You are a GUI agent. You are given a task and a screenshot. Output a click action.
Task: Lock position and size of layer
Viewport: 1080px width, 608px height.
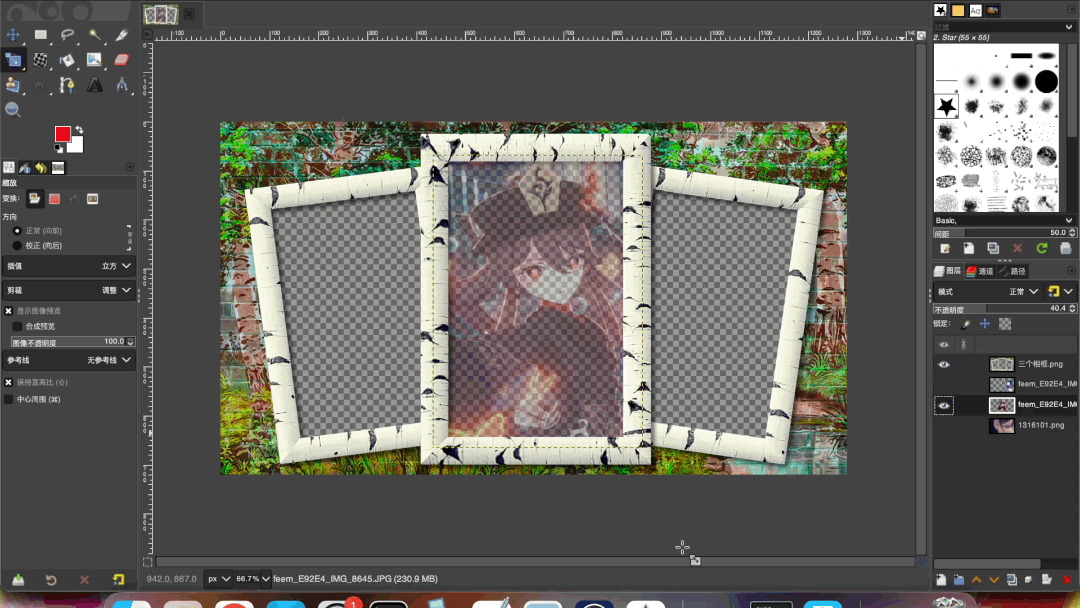tap(985, 324)
